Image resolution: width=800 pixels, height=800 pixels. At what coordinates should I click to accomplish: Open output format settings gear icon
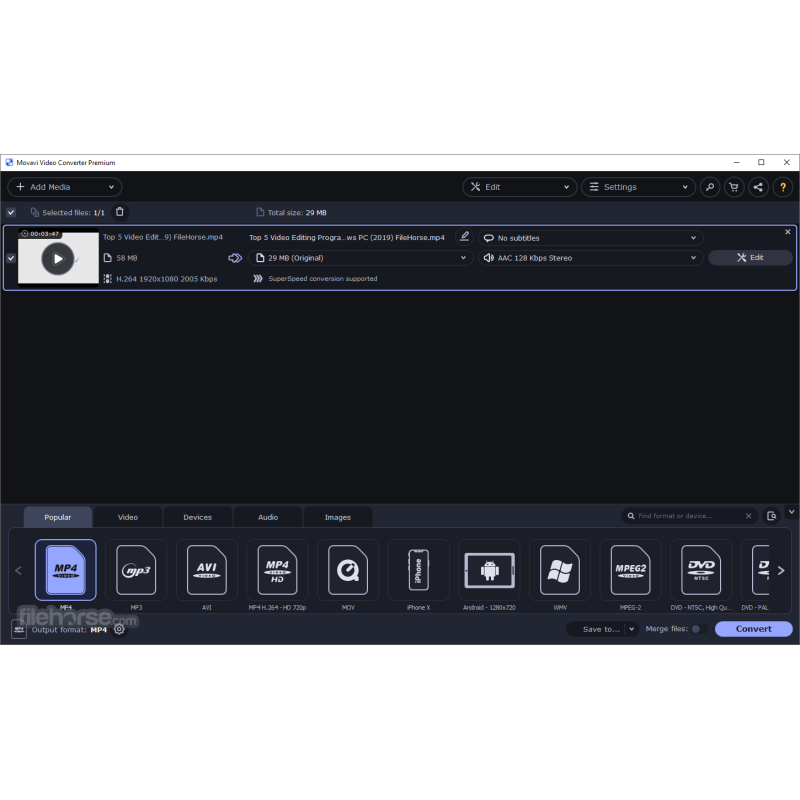(119, 629)
